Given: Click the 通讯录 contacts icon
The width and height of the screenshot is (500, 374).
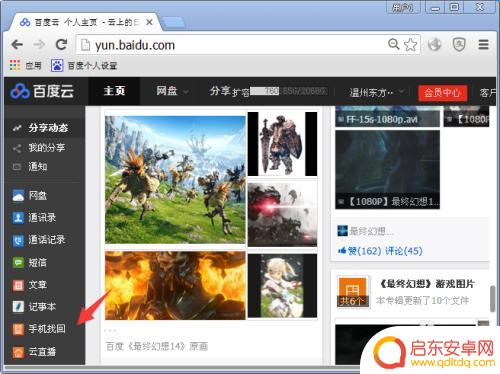Looking at the screenshot, I should click(x=18, y=218).
